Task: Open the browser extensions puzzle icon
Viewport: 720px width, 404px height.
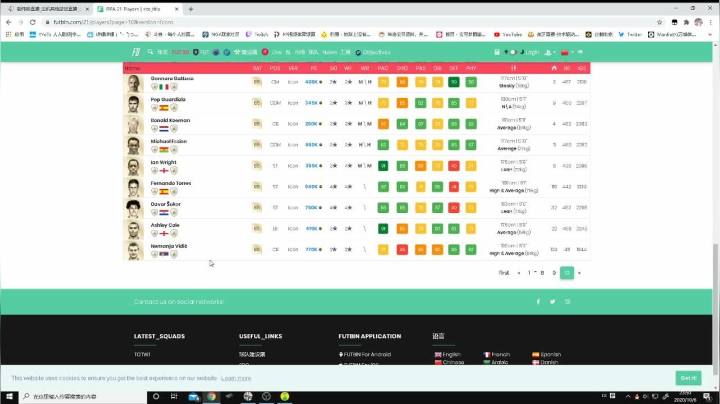Action: tap(686, 22)
